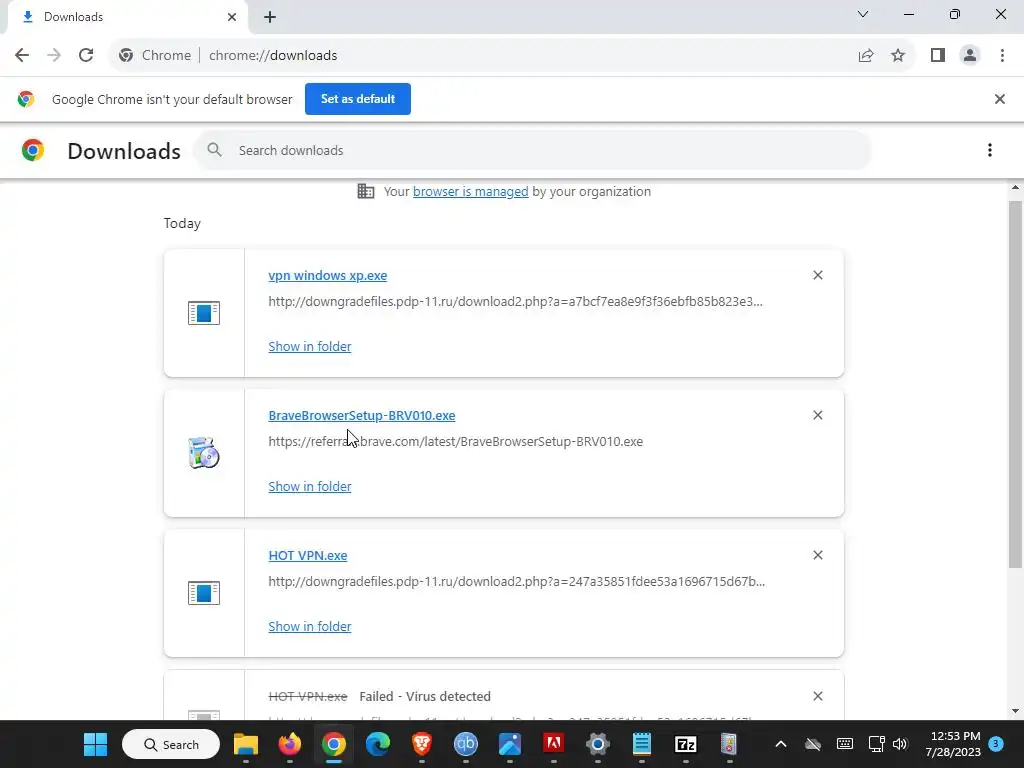
Task: Remove the failed virus detected download entry
Action: [817, 696]
